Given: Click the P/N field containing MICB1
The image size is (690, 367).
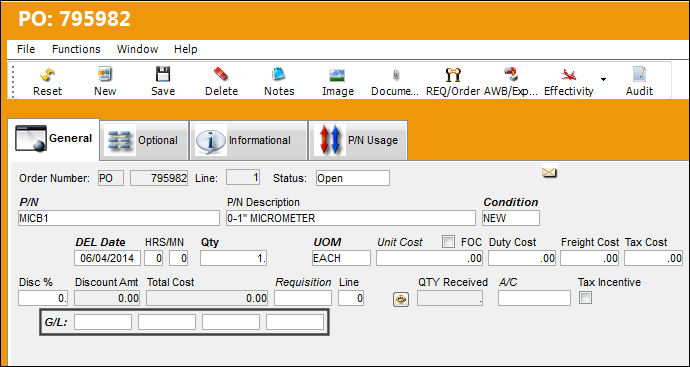Looking at the screenshot, I should 119,218.
